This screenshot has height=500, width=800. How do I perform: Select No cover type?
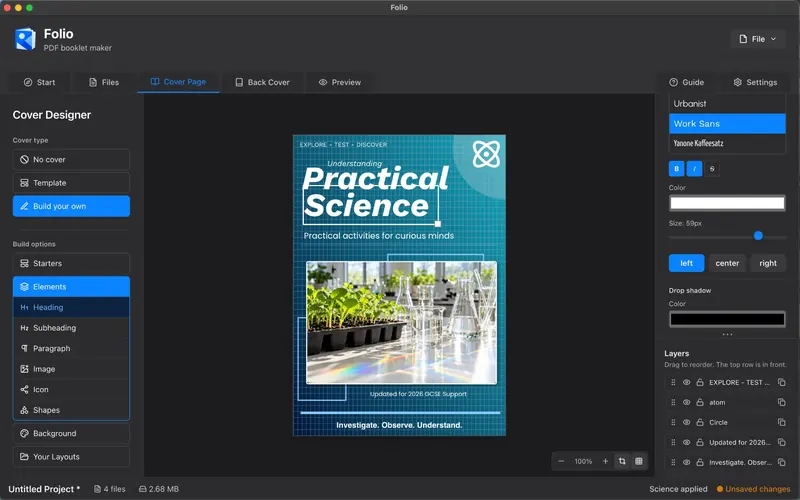coord(71,159)
